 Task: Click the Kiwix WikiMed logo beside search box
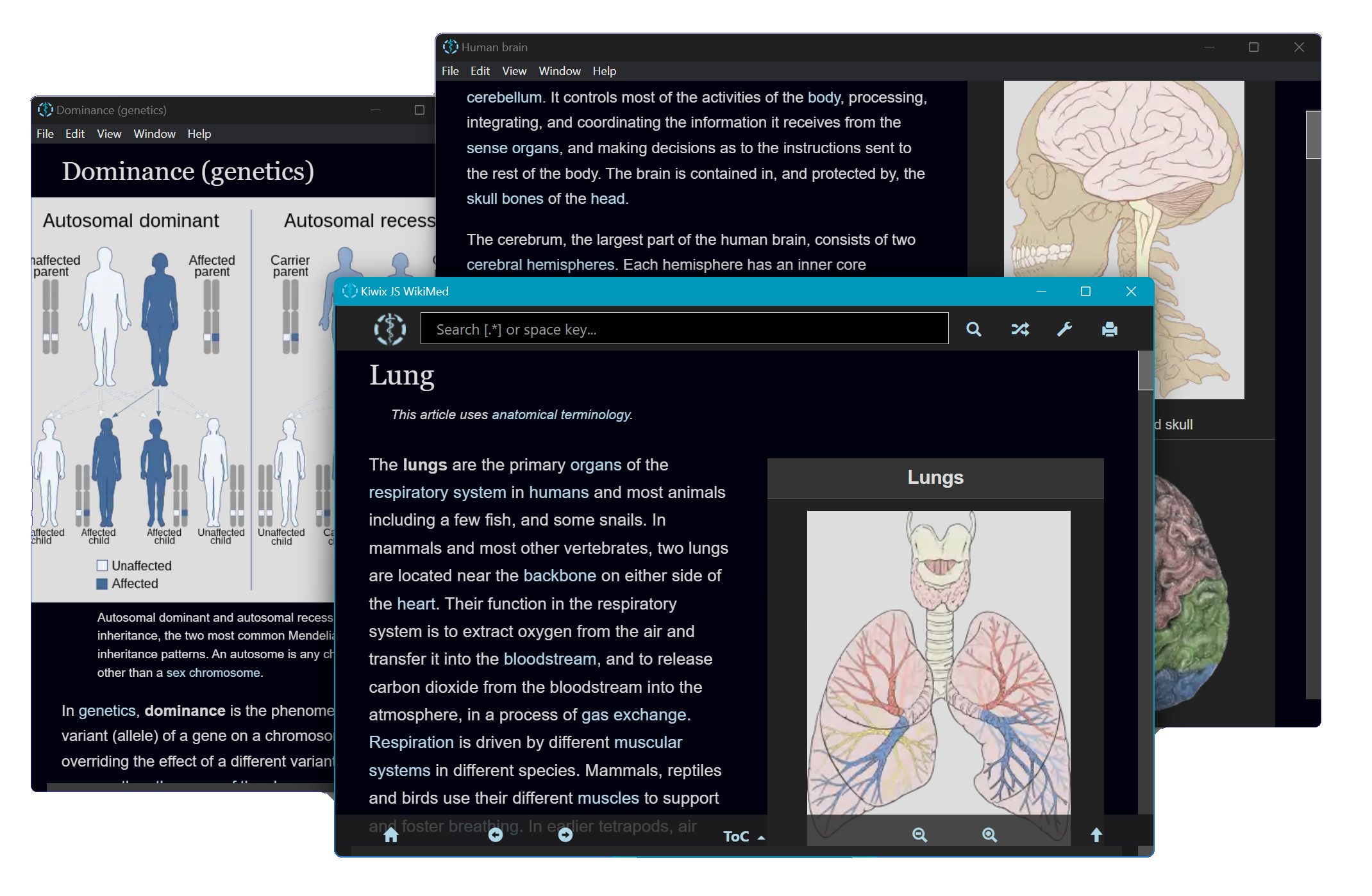390,329
